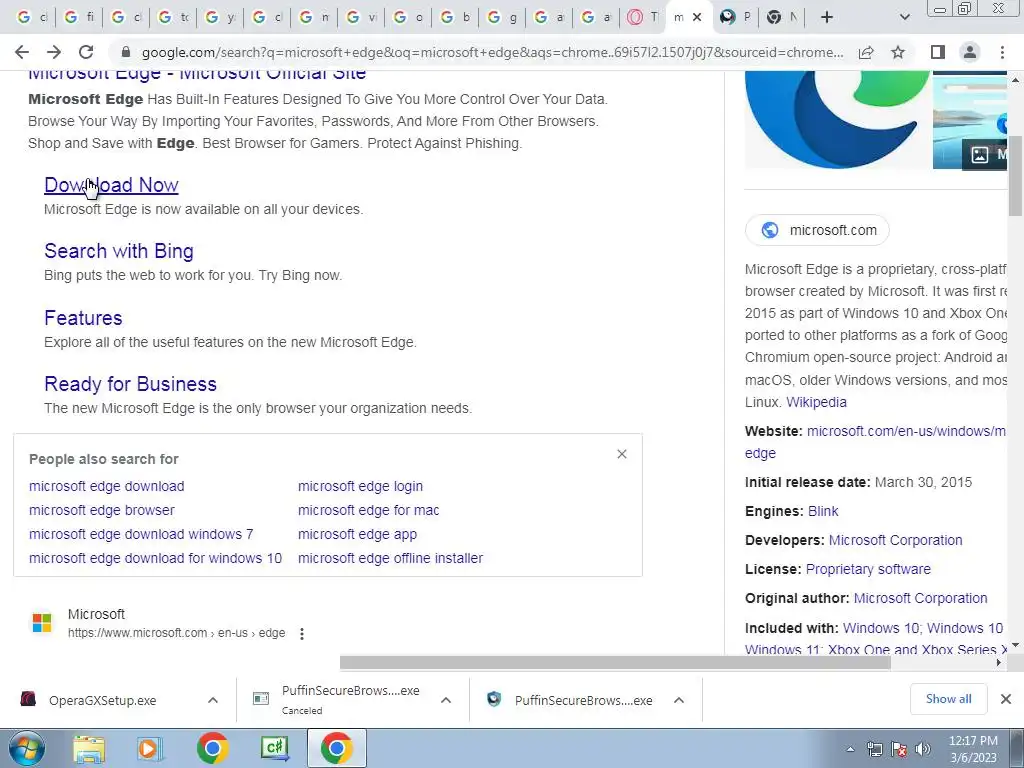
Task: Open the Chrome profile avatar
Action: 970,52
